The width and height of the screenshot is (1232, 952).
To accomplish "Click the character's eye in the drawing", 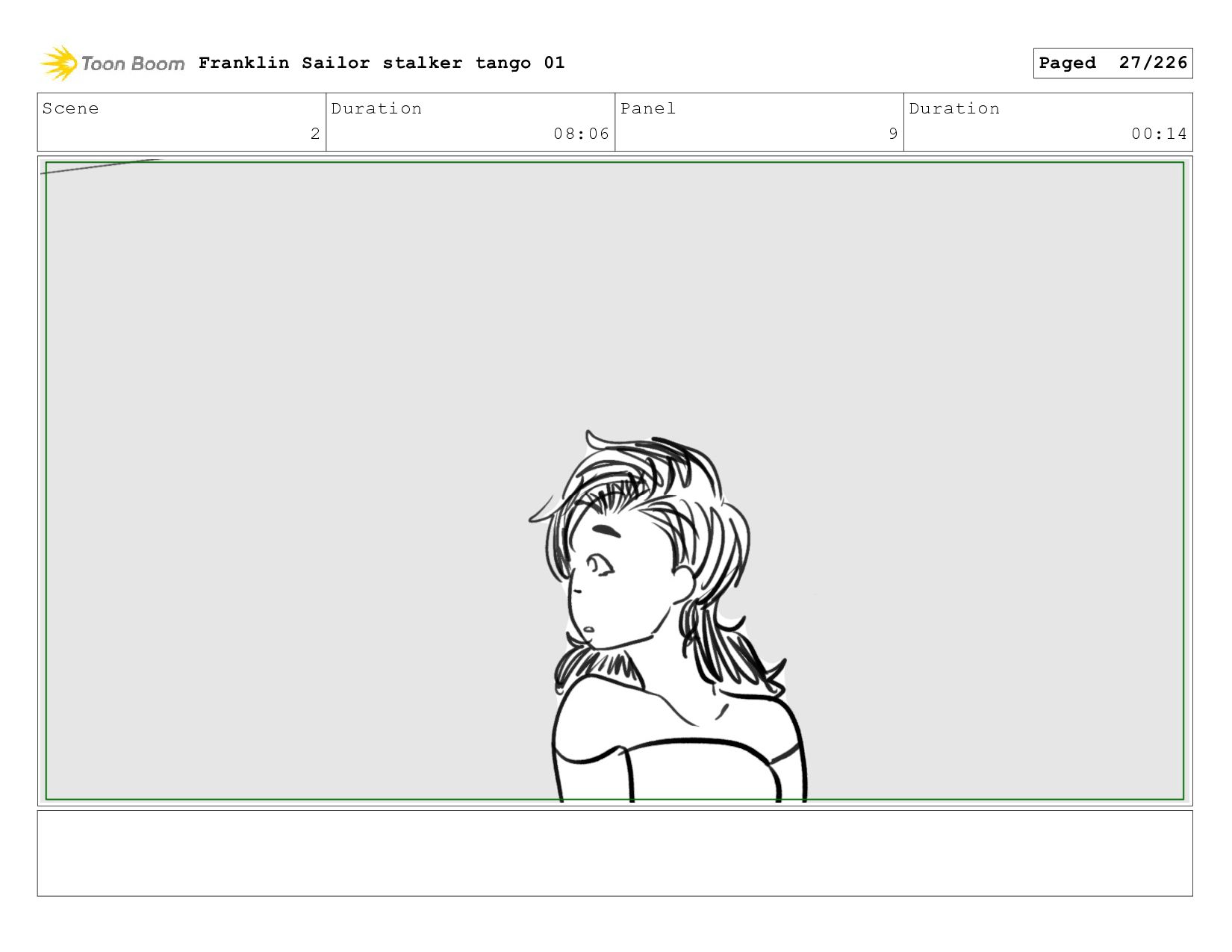I will click(x=599, y=565).
